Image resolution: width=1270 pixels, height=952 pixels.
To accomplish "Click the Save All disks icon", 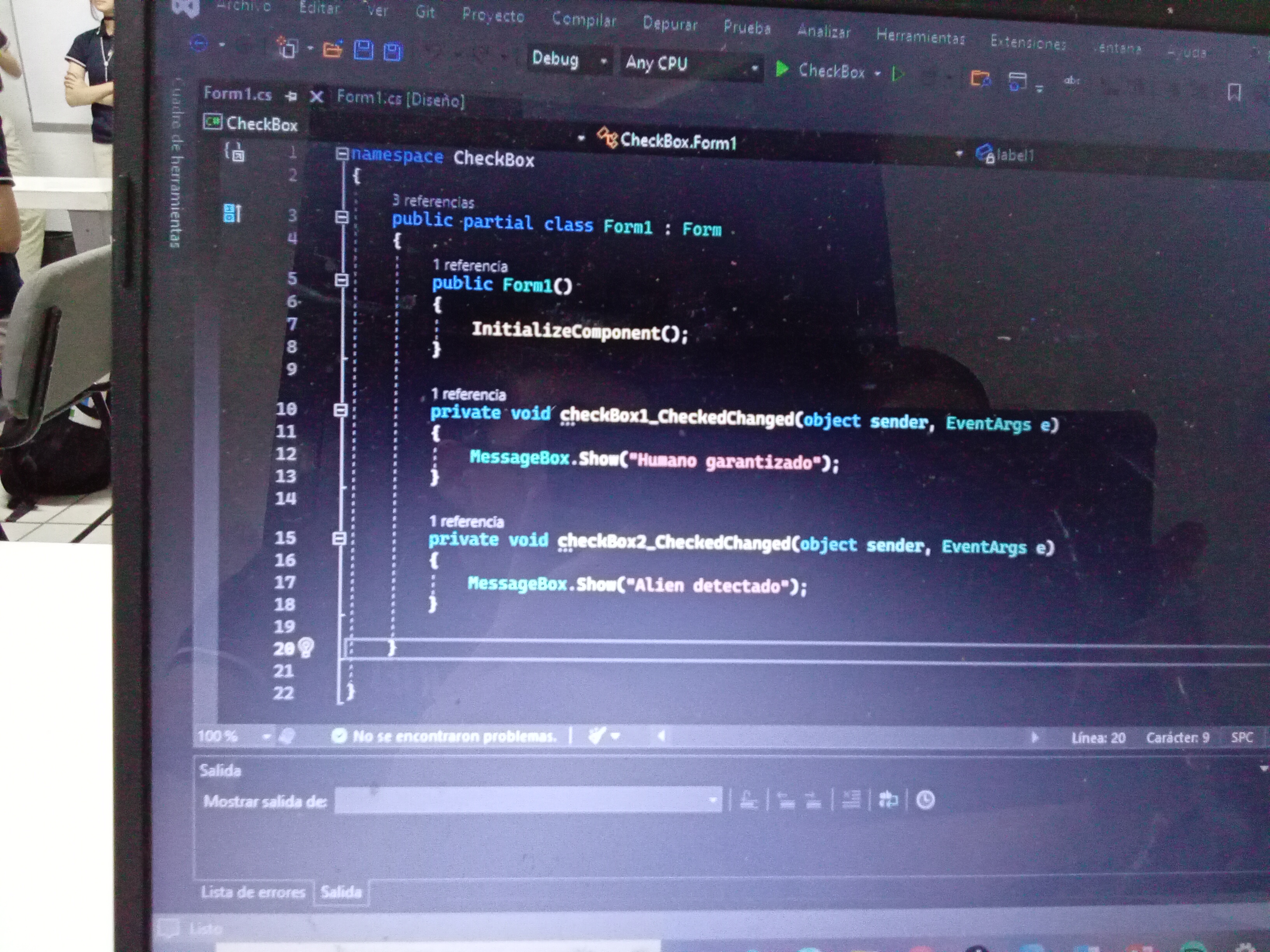I will coord(393,52).
